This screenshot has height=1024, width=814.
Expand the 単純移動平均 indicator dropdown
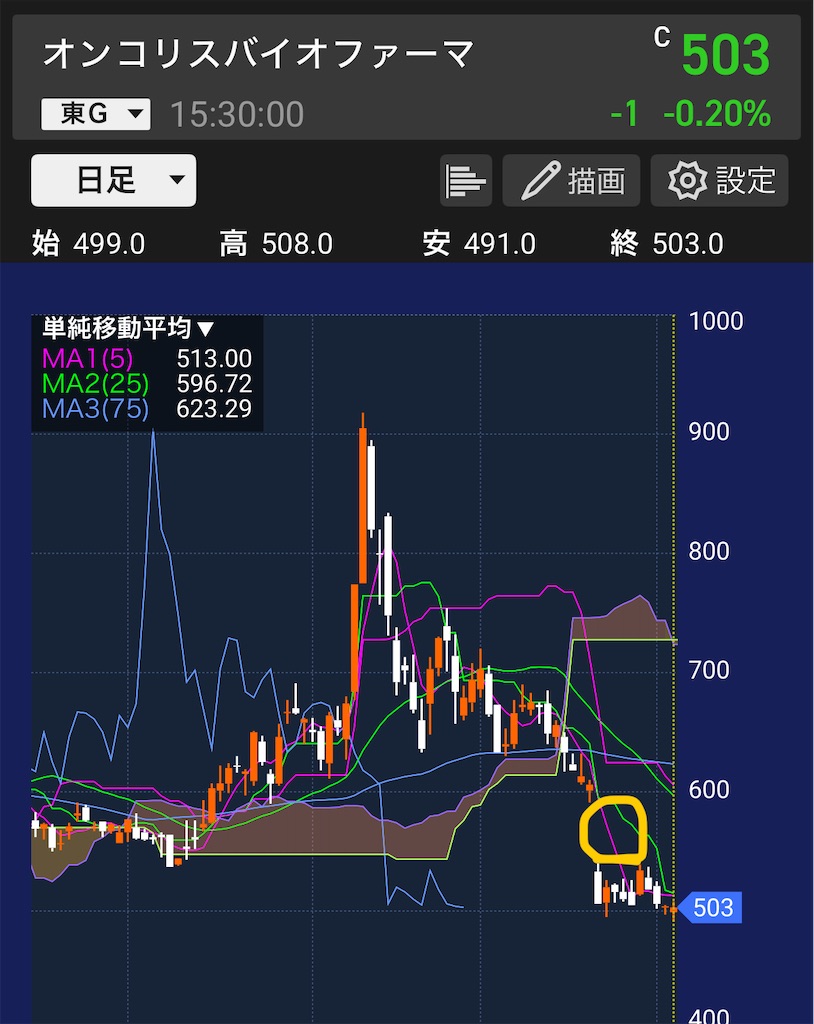click(x=128, y=328)
